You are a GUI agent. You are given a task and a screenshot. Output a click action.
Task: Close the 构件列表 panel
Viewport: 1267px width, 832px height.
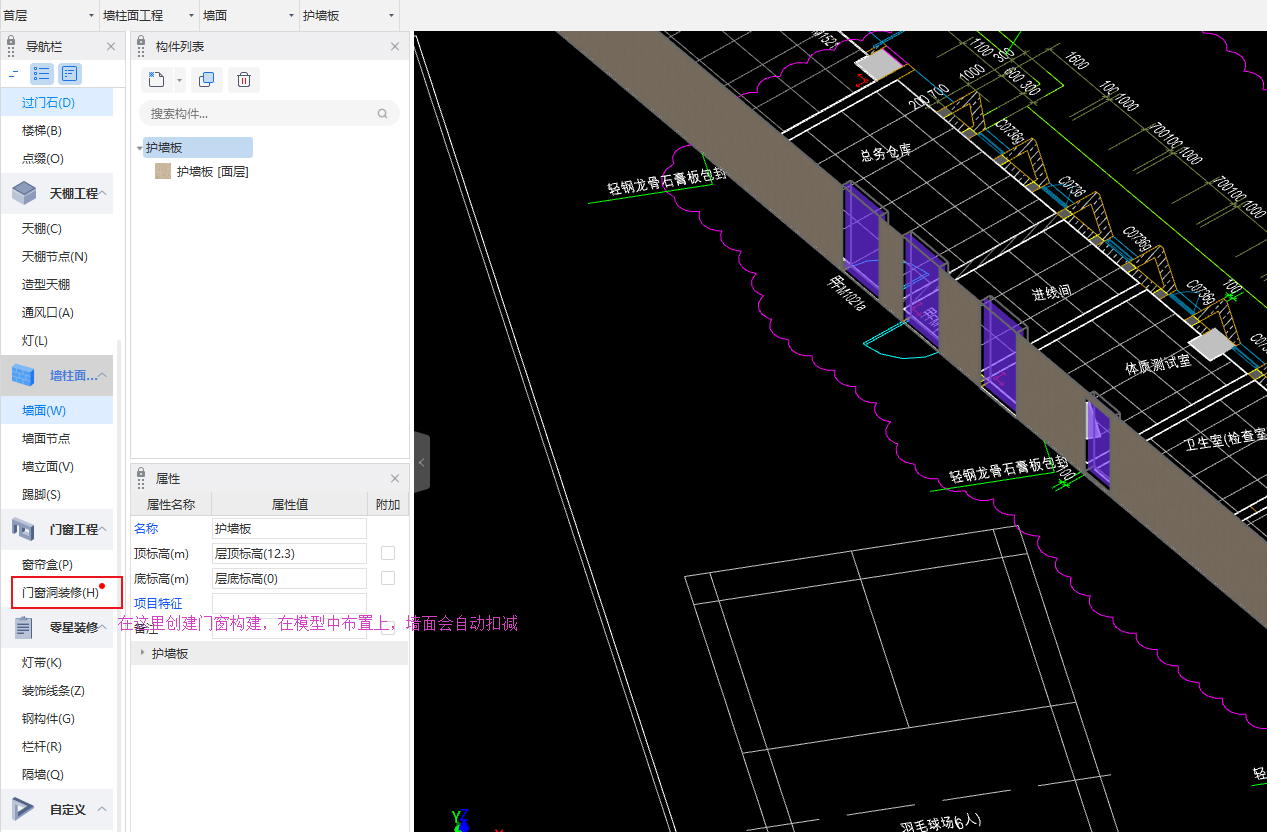click(395, 47)
